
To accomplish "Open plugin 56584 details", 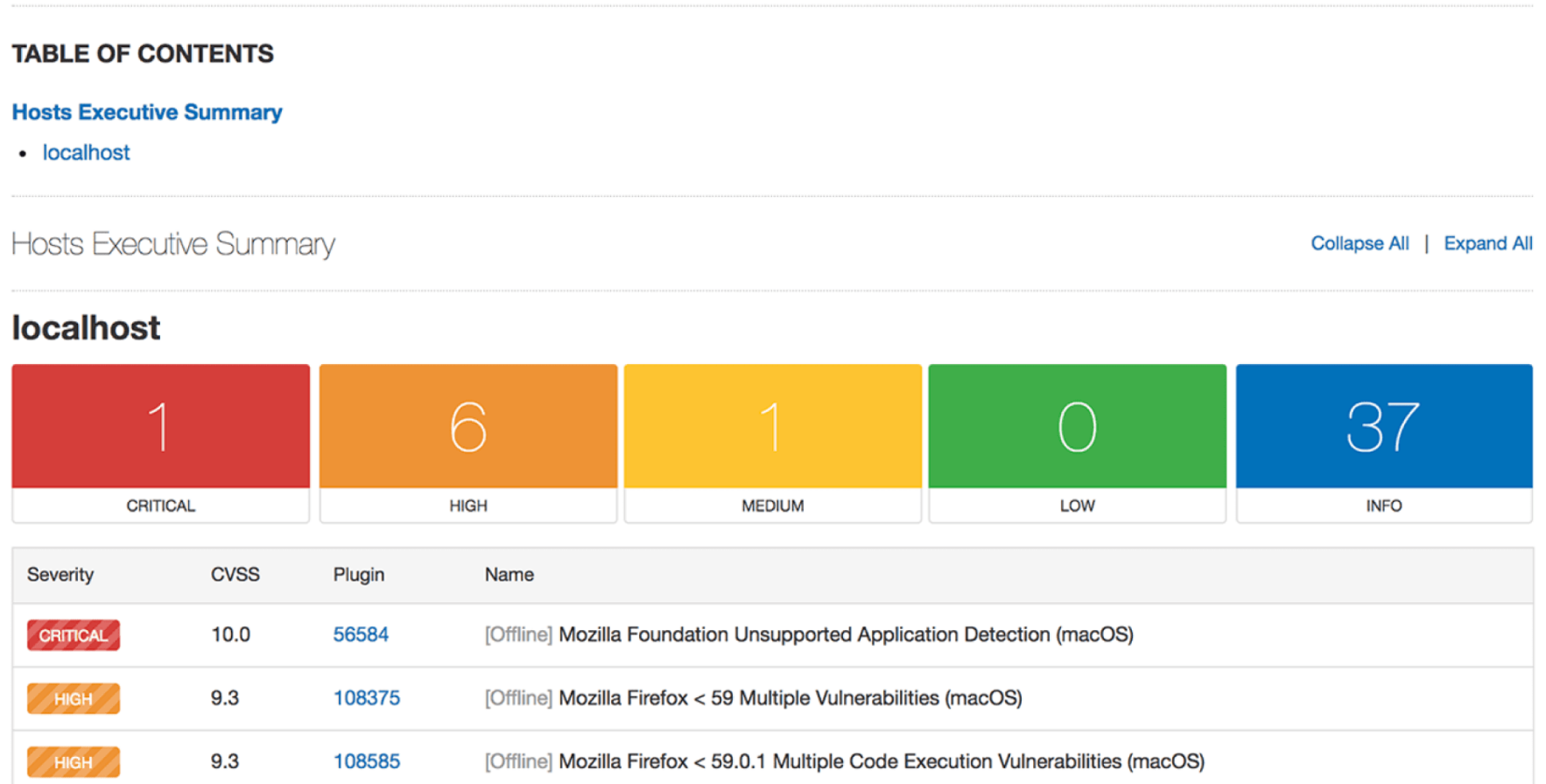I will (x=361, y=634).
